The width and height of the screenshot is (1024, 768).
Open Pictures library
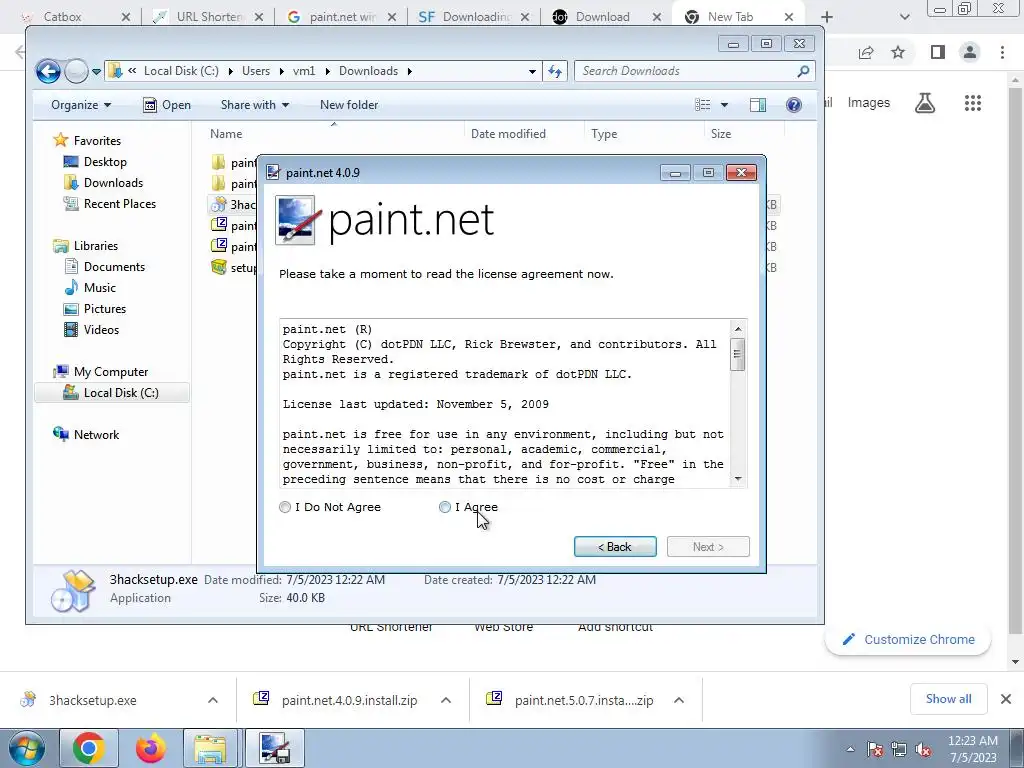pyautogui.click(x=104, y=308)
